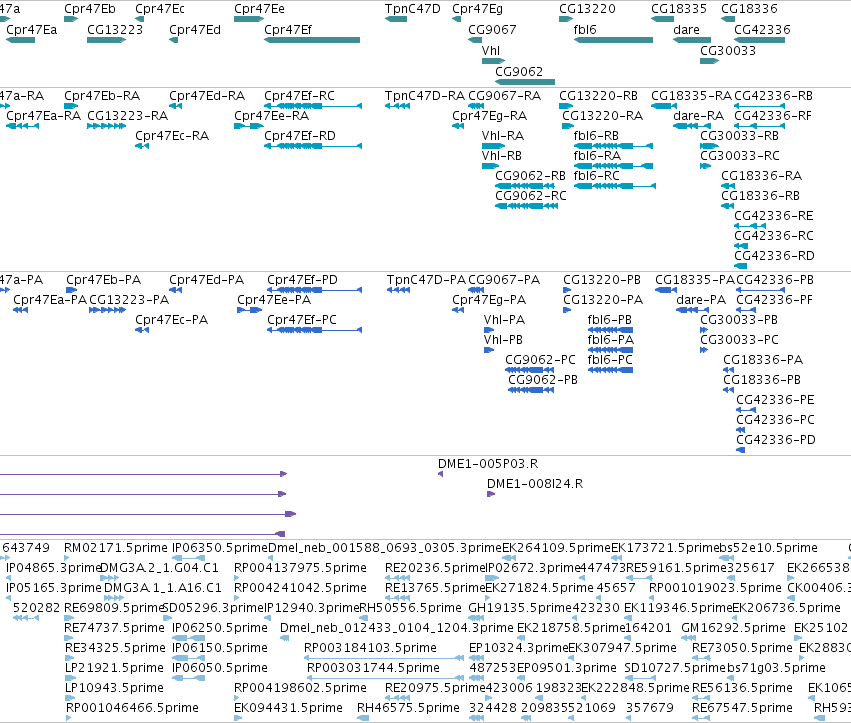This screenshot has width=851, height=723.
Task: Select the CG13223-RA transcript glyph
Action: [x=106, y=126]
